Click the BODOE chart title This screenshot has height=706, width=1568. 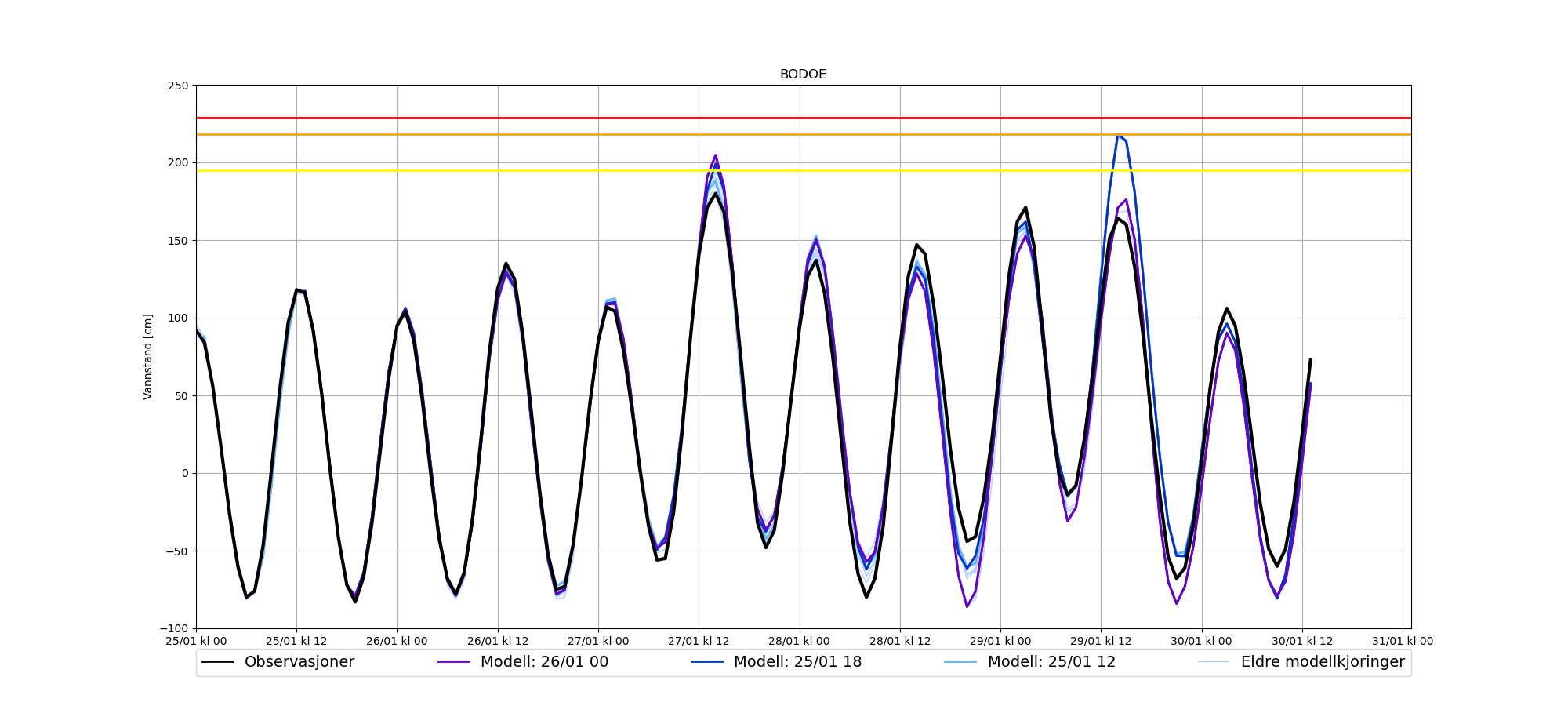[x=803, y=75]
